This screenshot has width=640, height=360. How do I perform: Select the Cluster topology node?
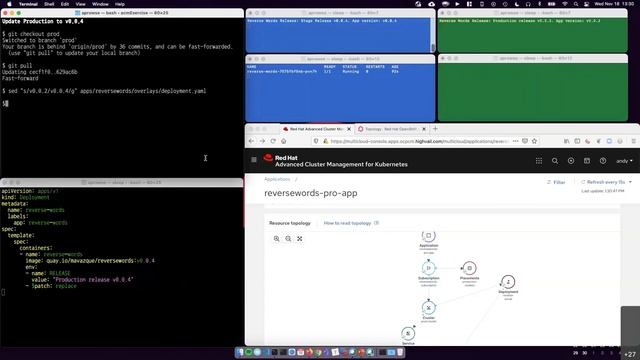click(x=429, y=307)
